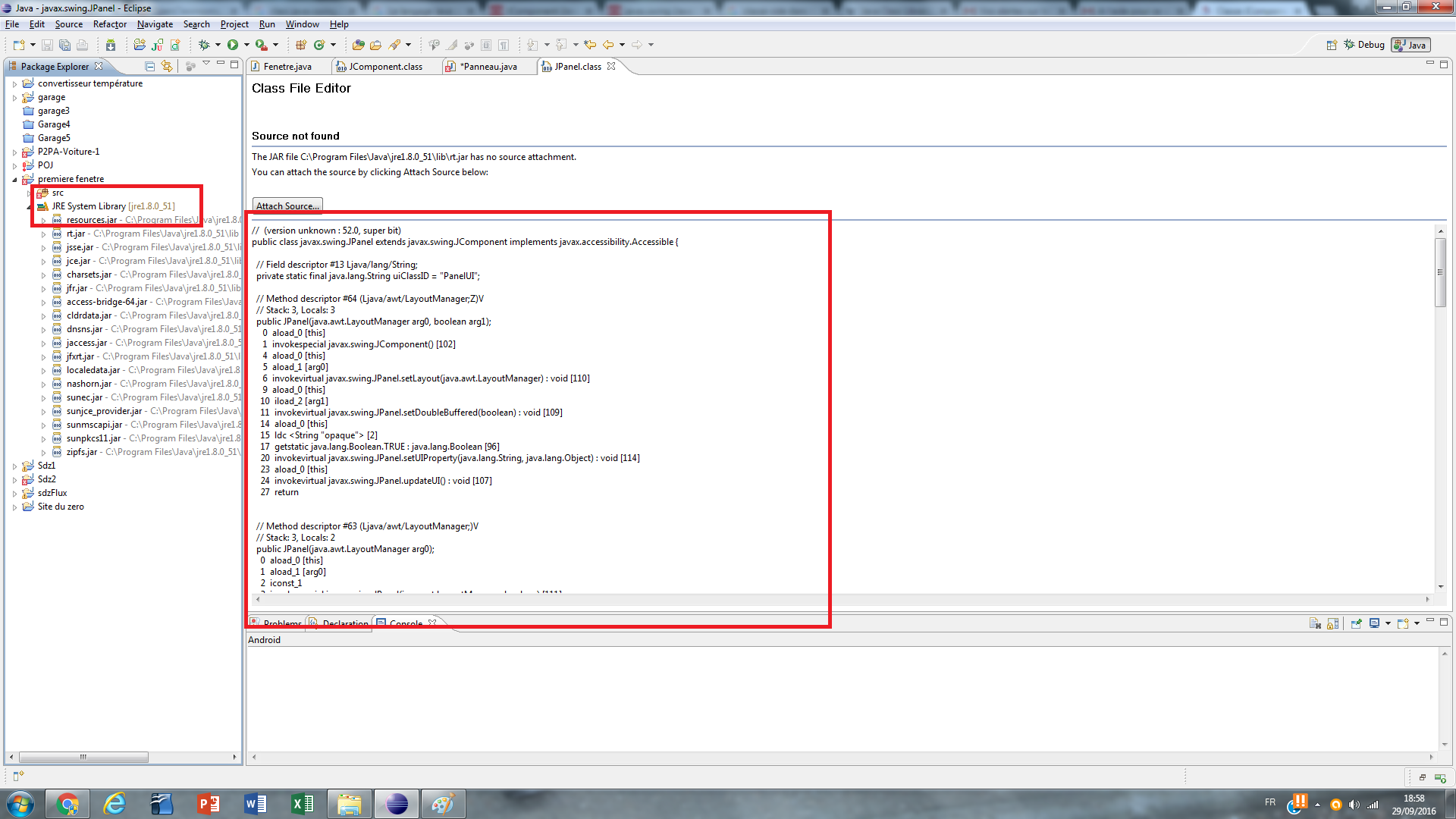Viewport: 1456px width, 819px height.
Task: Switch to JComponent.class editor tab
Action: pyautogui.click(x=385, y=67)
